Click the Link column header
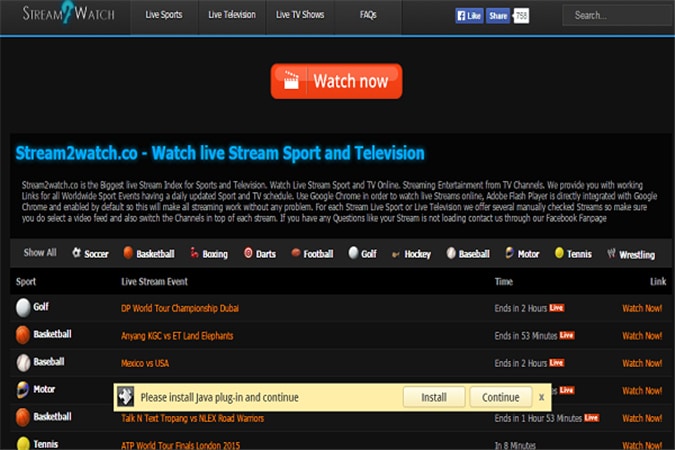This screenshot has height=450, width=675. click(x=658, y=282)
